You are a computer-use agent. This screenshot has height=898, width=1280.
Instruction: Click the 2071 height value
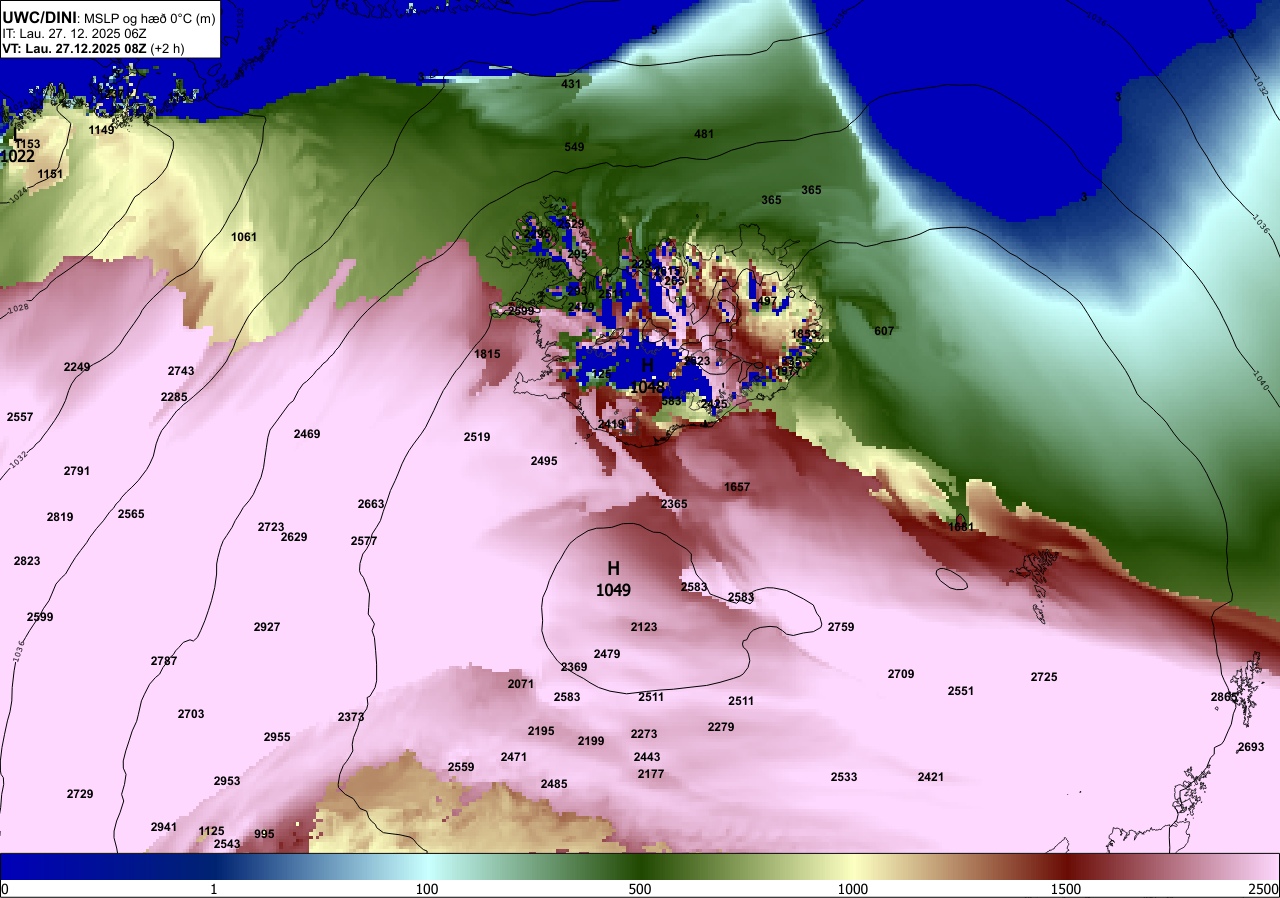click(521, 684)
